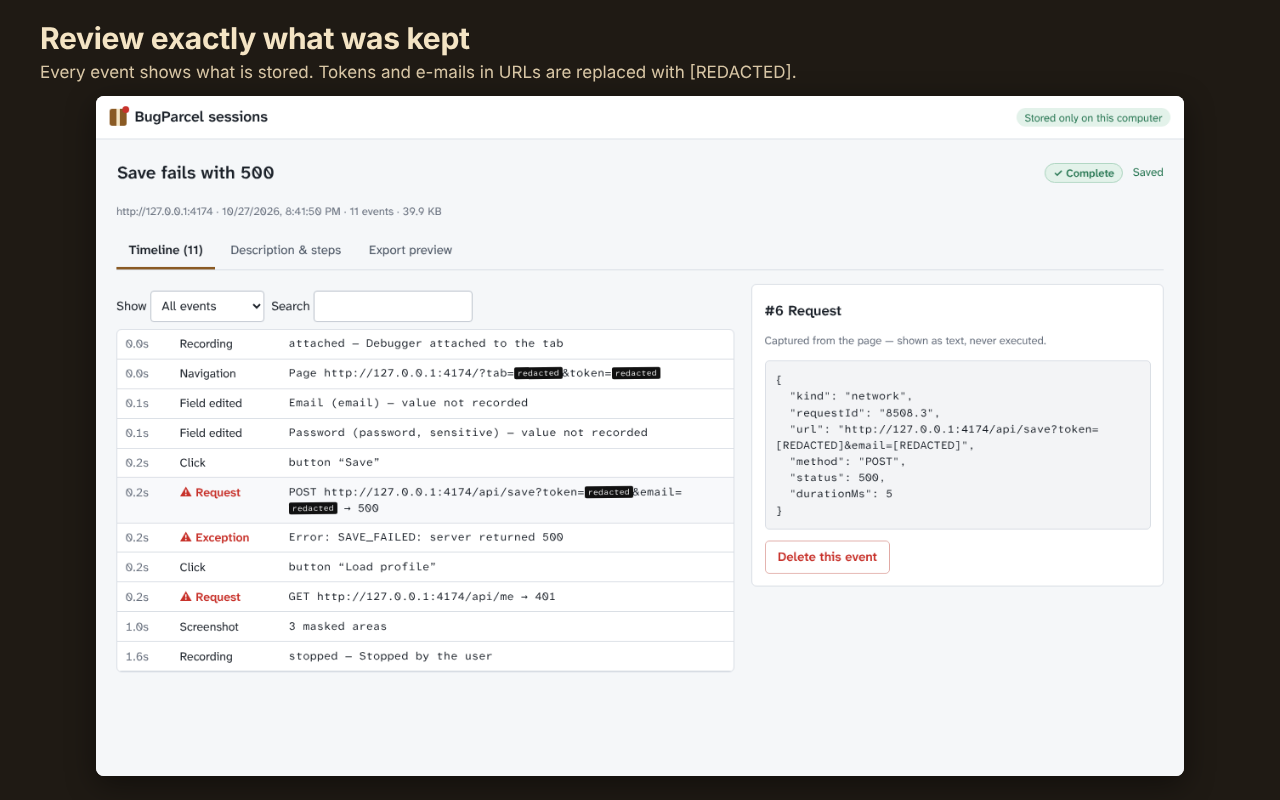The width and height of the screenshot is (1280, 800).
Task: Open Description & steps tab
Action: coord(286,250)
